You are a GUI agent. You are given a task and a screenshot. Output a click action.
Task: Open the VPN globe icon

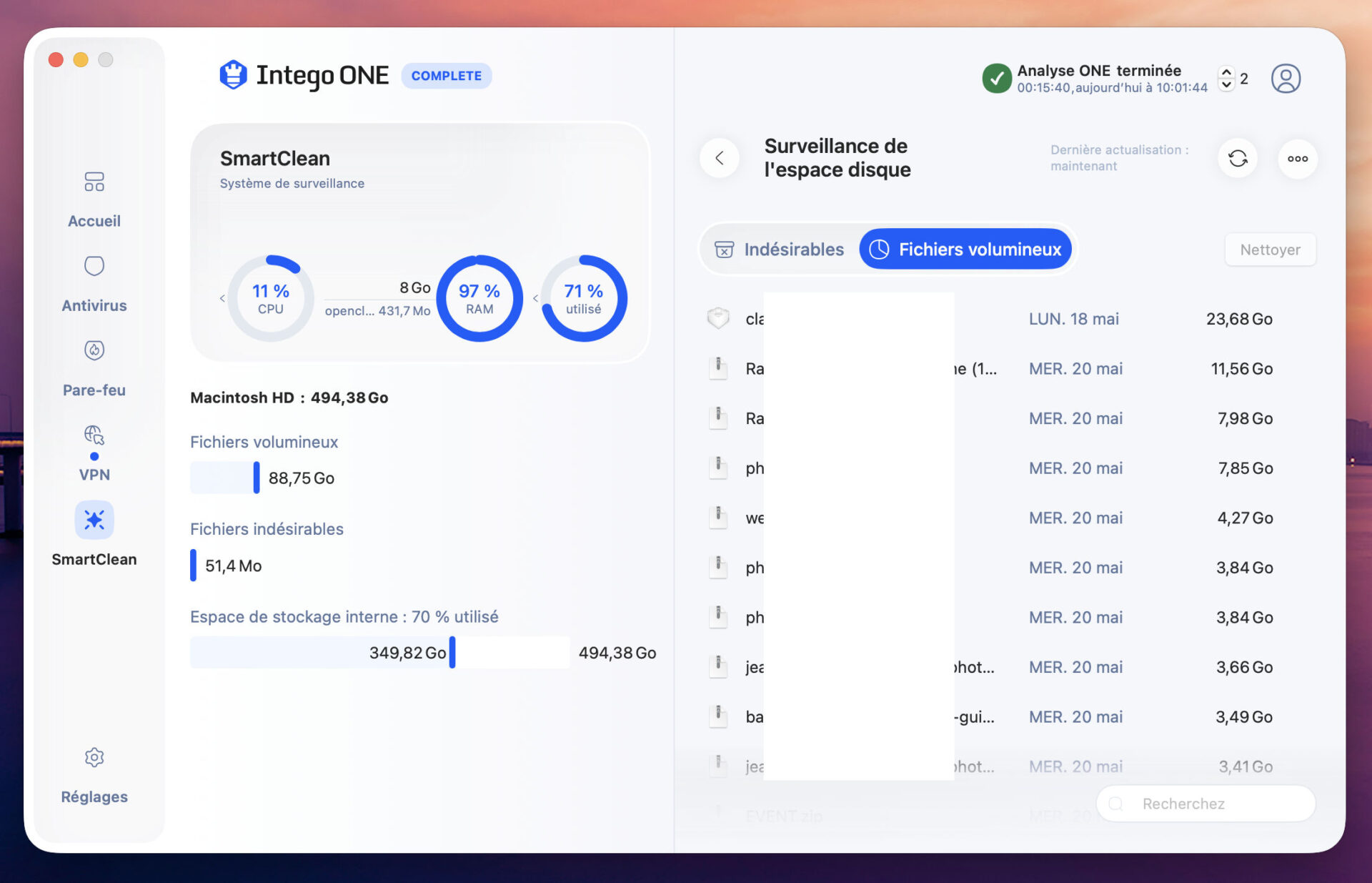click(x=94, y=435)
